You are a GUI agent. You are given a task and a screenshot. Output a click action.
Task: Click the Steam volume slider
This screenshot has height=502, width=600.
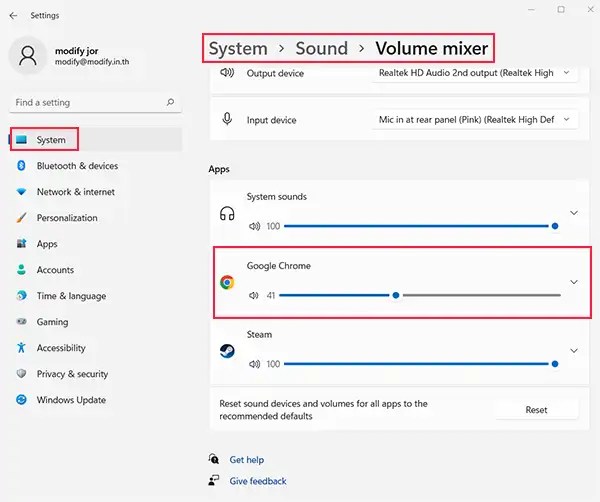(x=420, y=364)
